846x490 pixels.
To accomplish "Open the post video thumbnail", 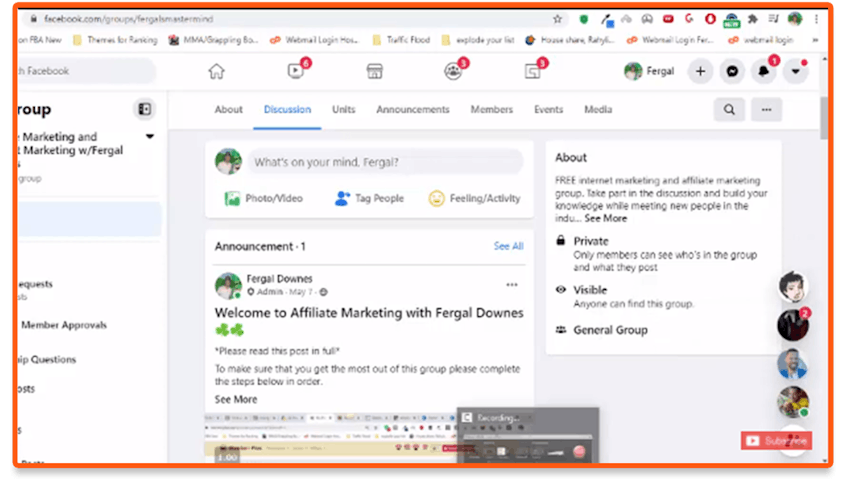I will click(x=369, y=438).
